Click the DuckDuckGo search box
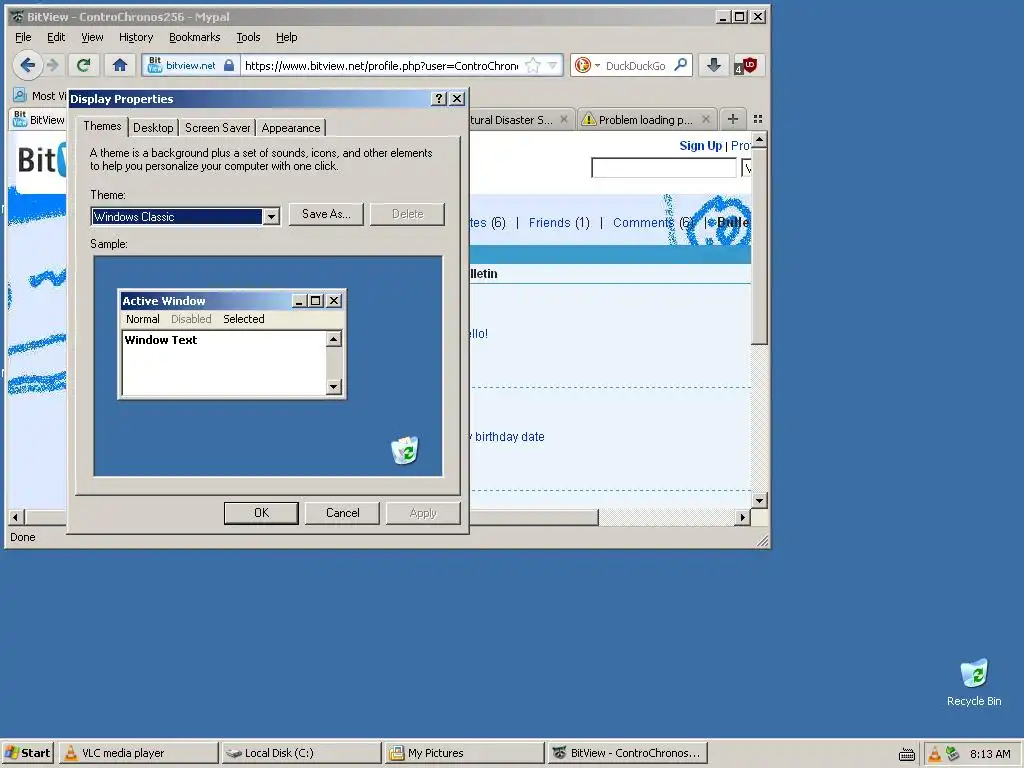Viewport: 1024px width, 768px height. click(636, 65)
